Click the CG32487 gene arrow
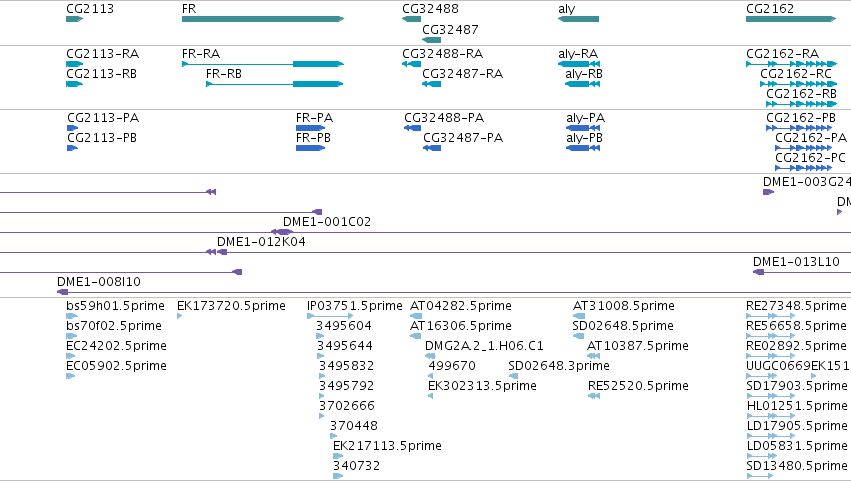851x481 pixels. point(431,40)
